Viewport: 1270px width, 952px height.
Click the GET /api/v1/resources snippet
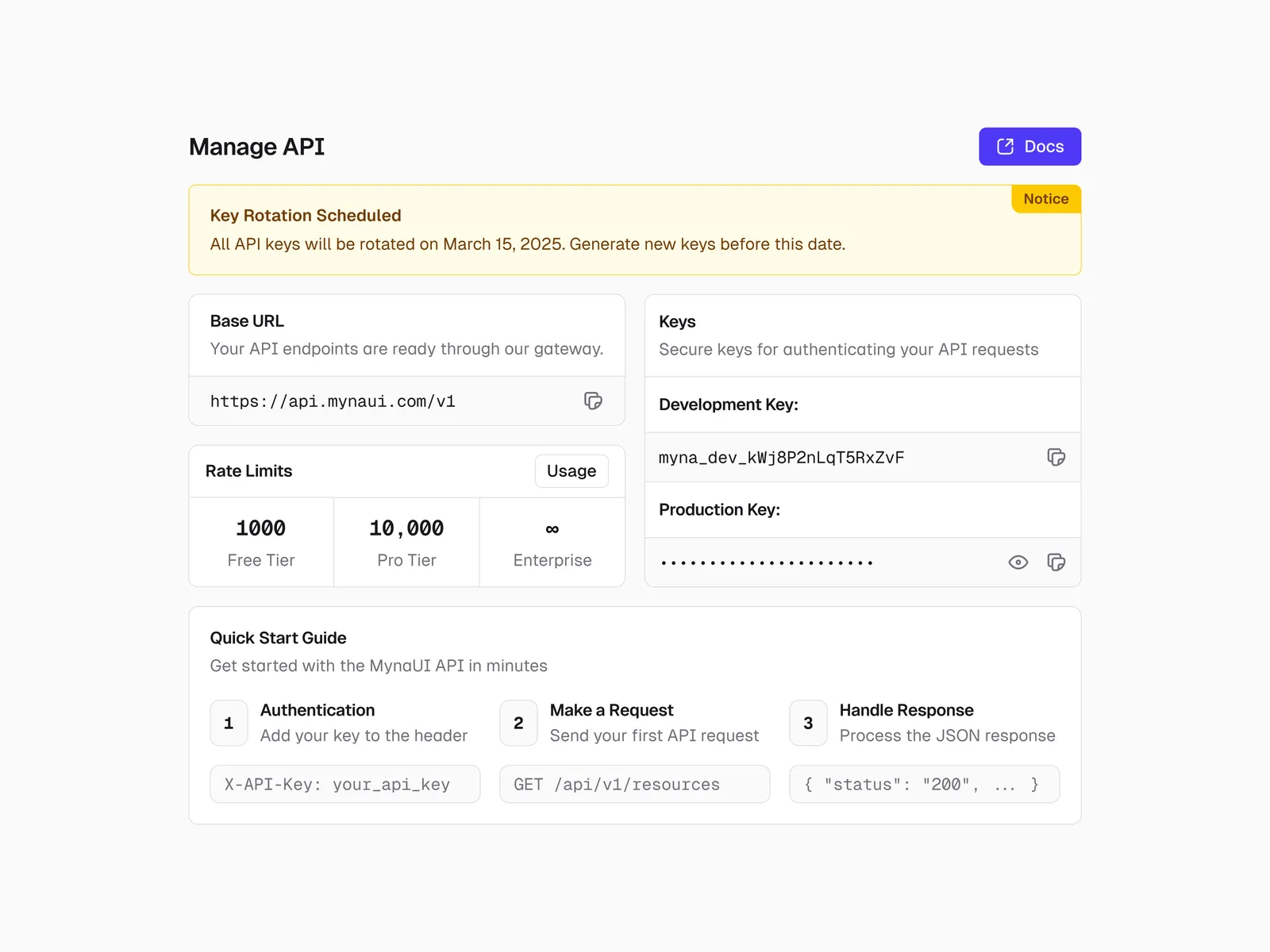tap(634, 785)
